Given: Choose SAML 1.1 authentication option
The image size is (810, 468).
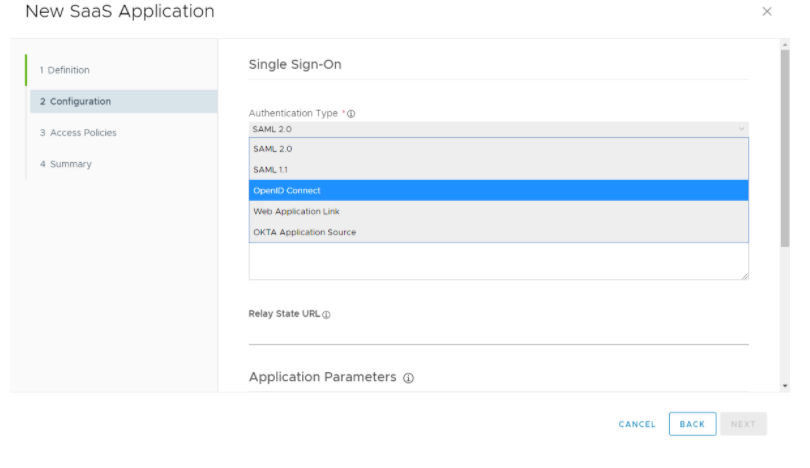Looking at the screenshot, I should click(499, 169).
